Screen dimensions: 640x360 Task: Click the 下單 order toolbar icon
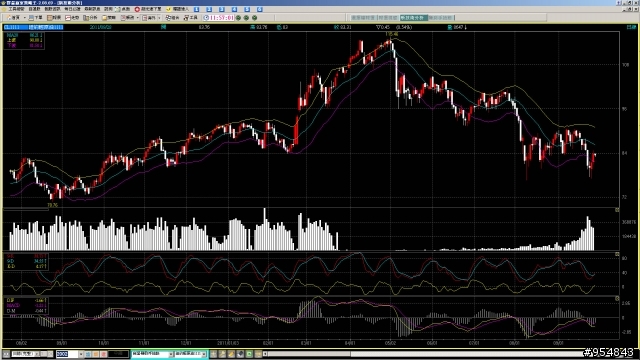pos(36,18)
